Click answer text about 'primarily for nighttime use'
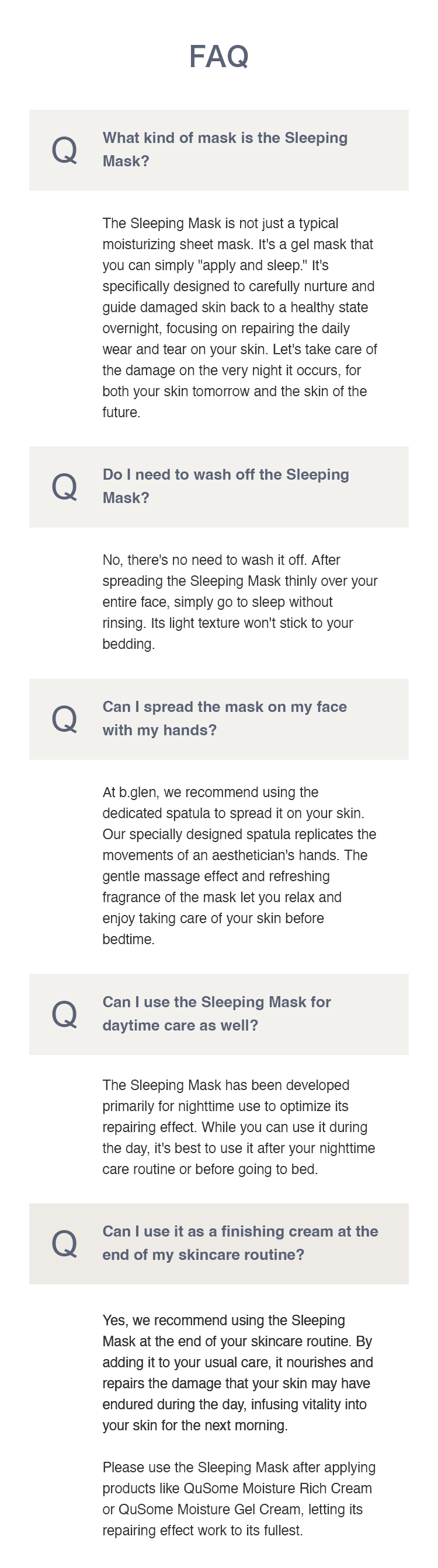This screenshot has width=438, height=1568. [238, 1127]
